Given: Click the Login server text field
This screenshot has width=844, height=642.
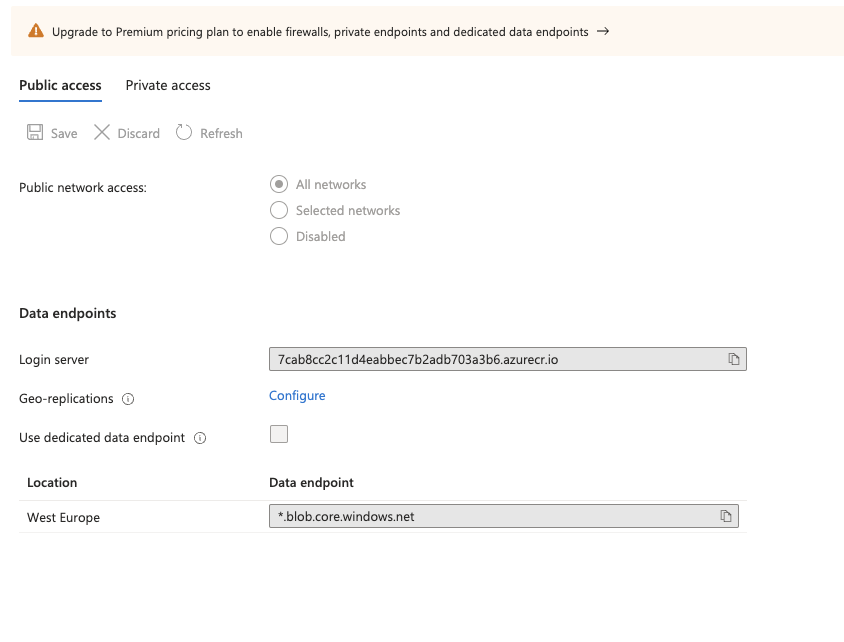Looking at the screenshot, I should click(490, 359).
